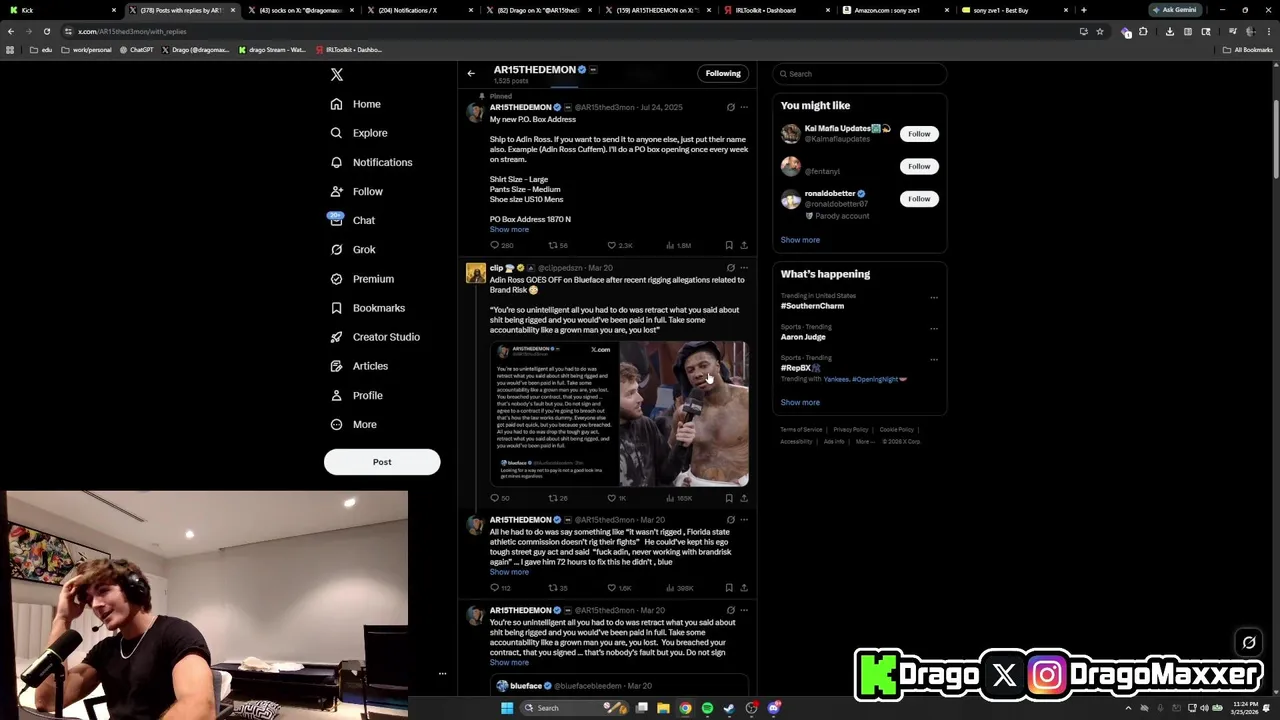Click the Creator Studio icon
Screen dimensions: 1280x720
(x=336, y=337)
